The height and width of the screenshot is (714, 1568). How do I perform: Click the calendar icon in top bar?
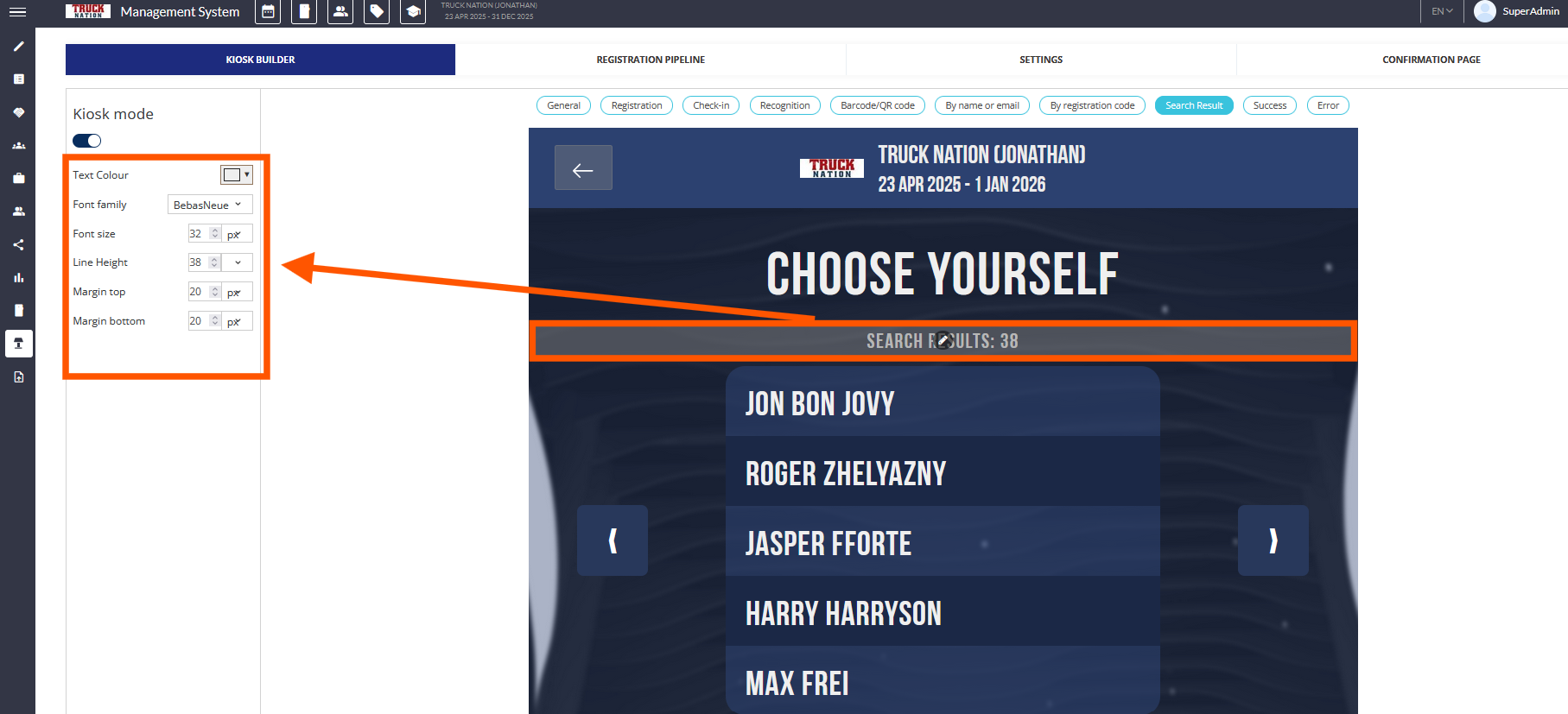coord(268,12)
